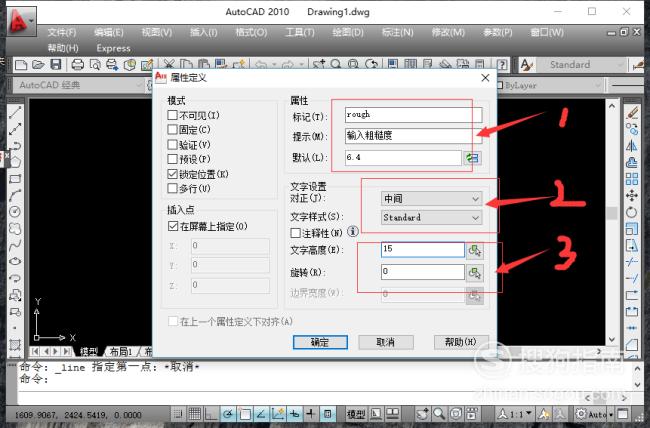
Task: Click the New drawing icon
Action: [21, 65]
